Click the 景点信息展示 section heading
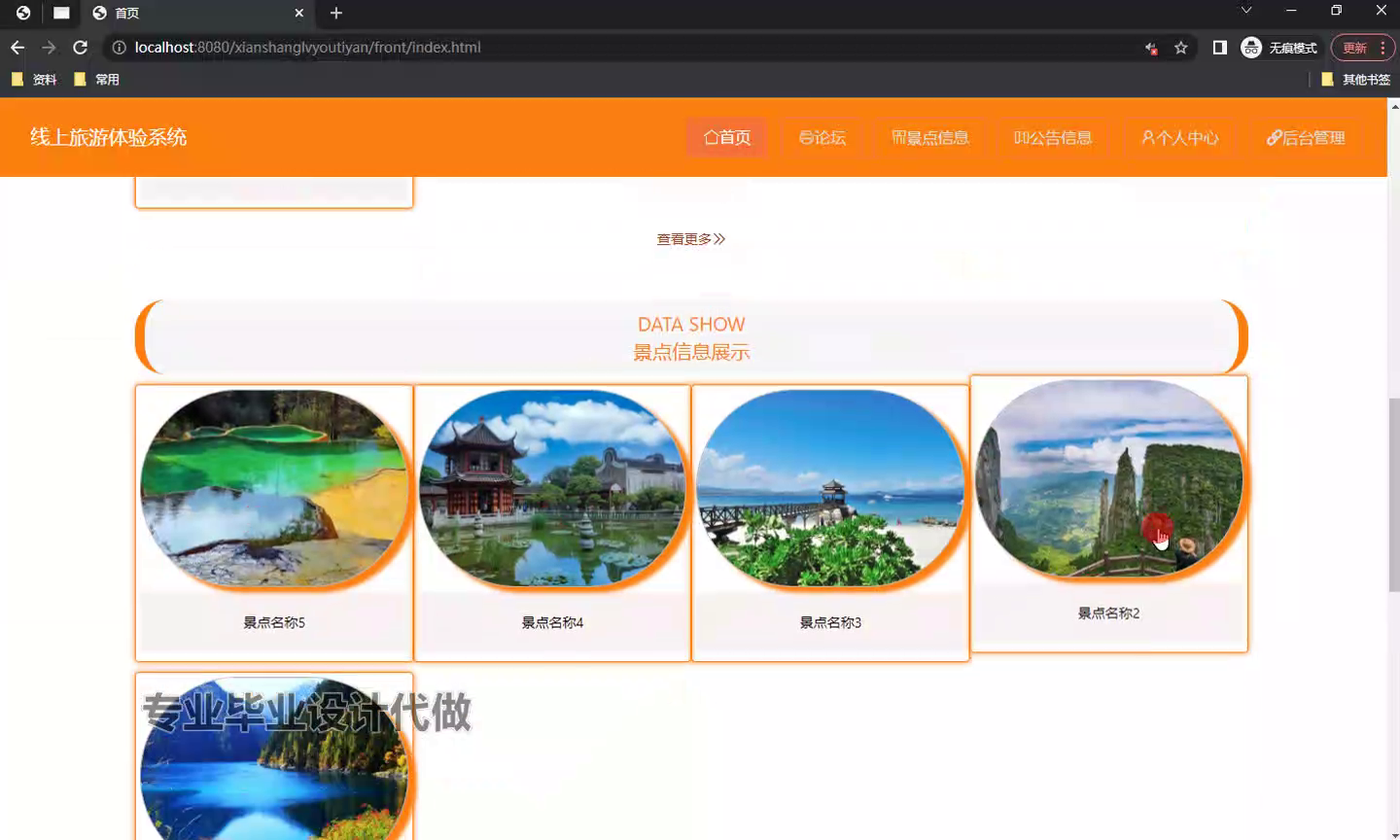 (691, 352)
